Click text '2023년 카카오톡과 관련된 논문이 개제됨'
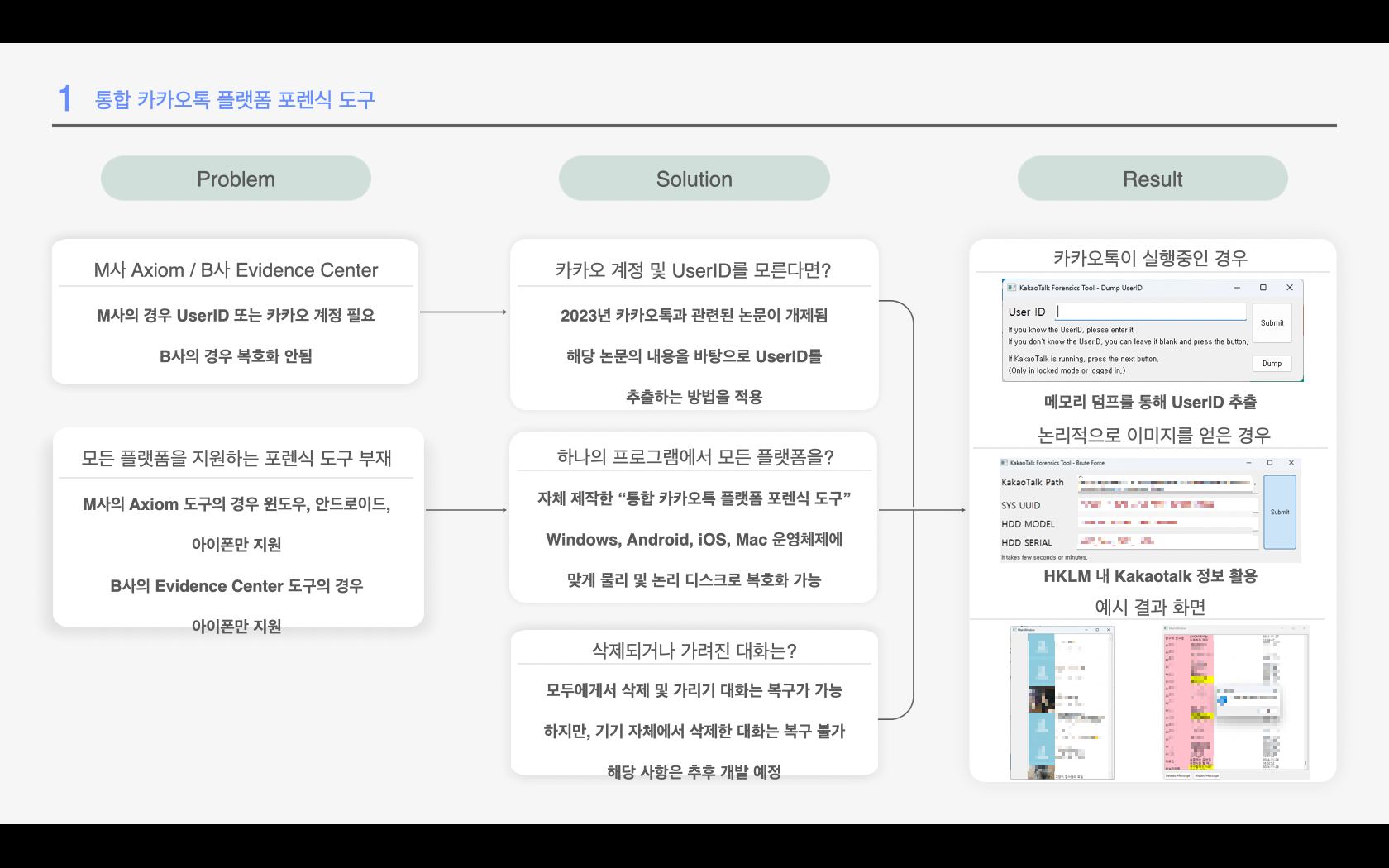 (x=694, y=315)
